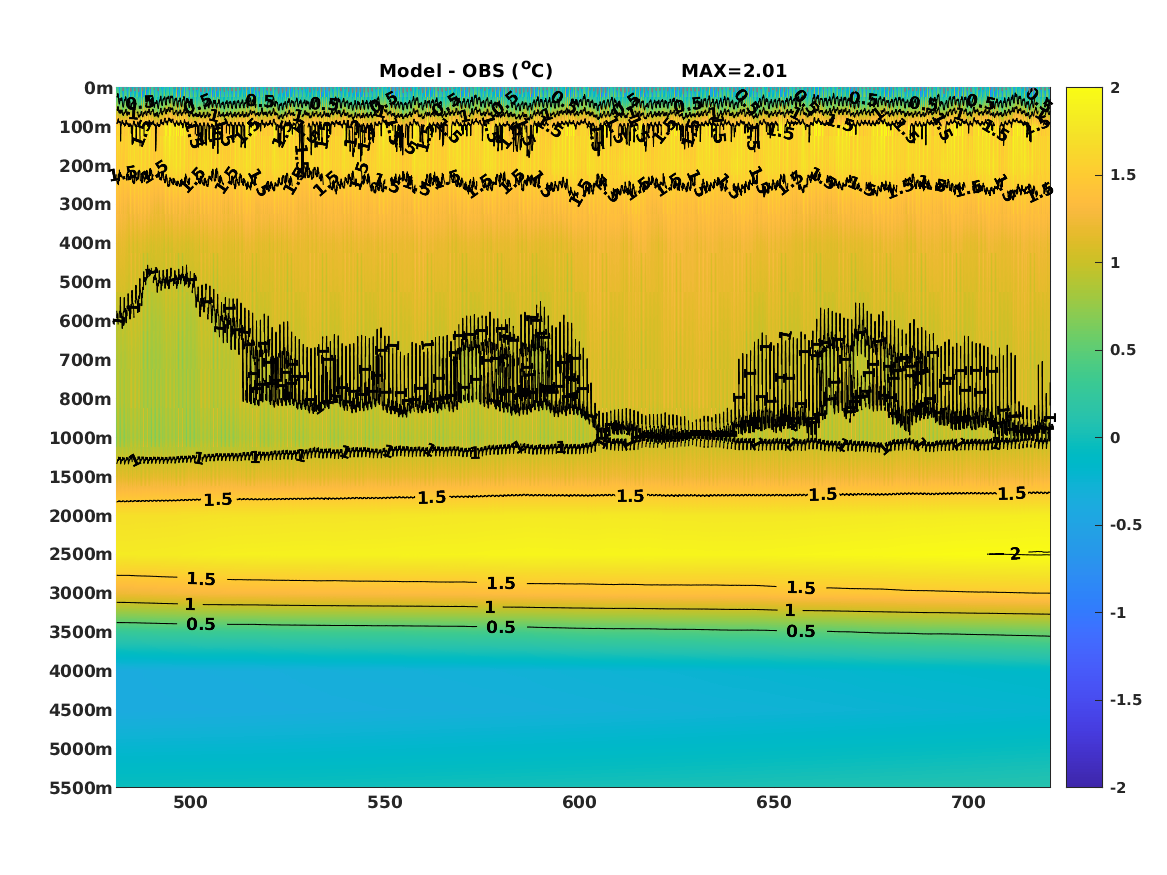Click the '2000m' depth axis label
Viewport: 1167px width, 875px height.
81,516
